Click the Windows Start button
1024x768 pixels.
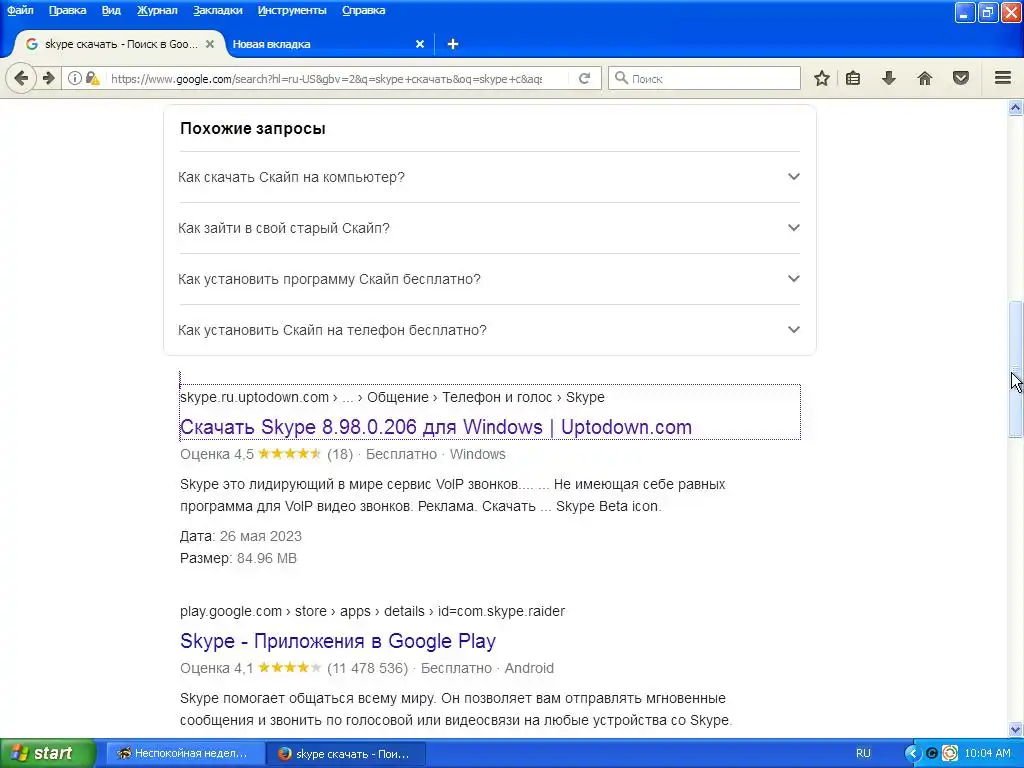pos(48,753)
